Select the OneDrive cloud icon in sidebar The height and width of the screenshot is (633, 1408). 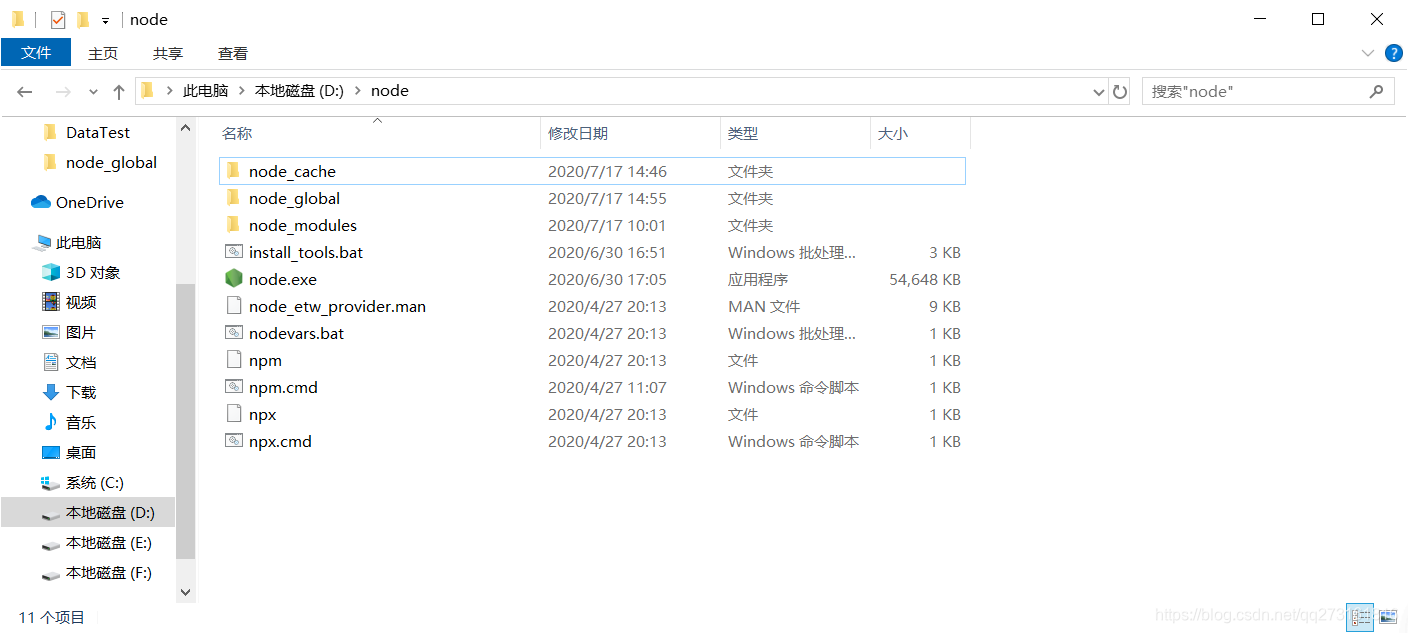[41, 202]
